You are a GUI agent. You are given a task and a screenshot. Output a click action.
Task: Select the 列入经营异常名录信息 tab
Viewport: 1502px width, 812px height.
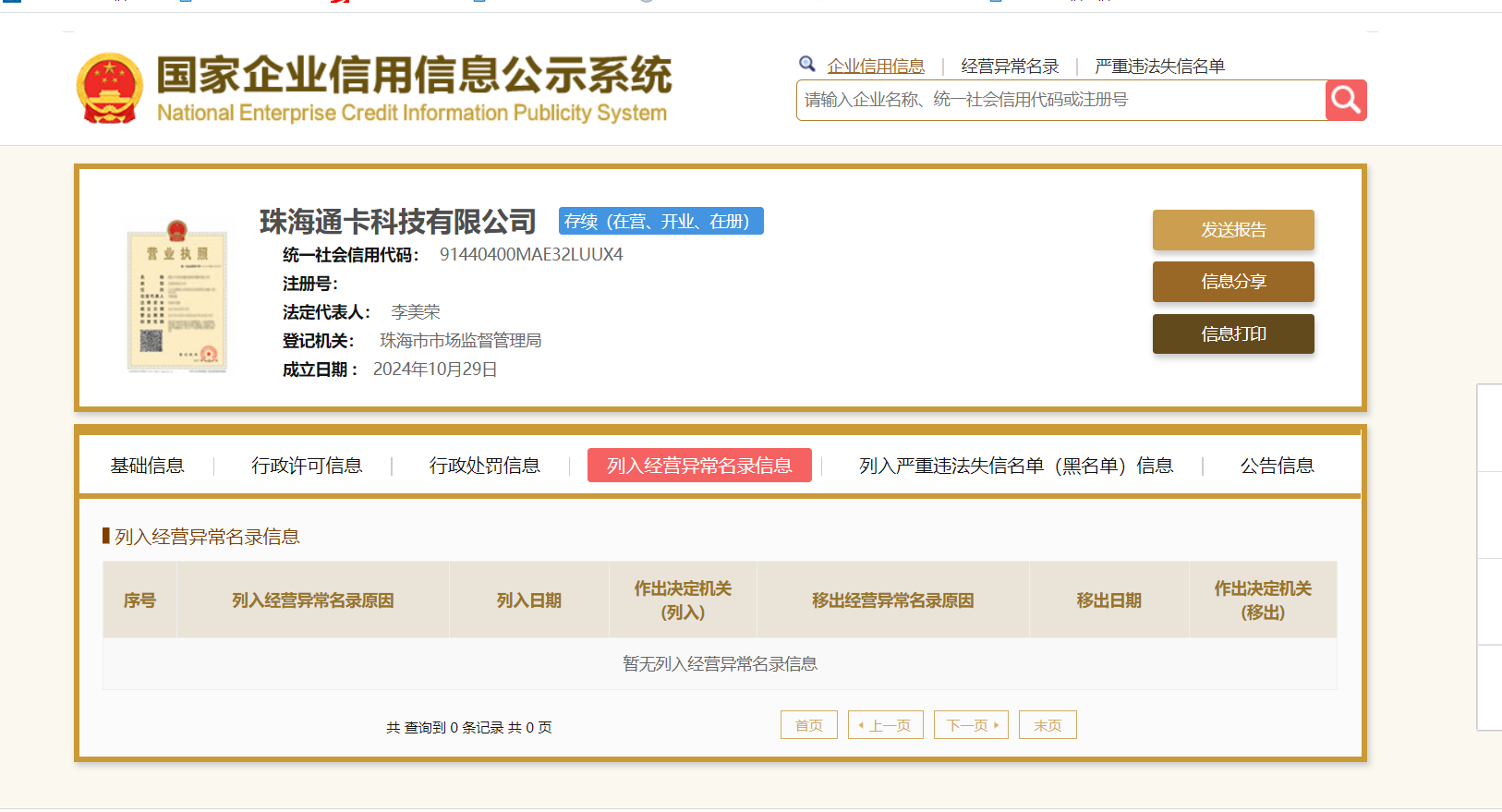(x=699, y=466)
